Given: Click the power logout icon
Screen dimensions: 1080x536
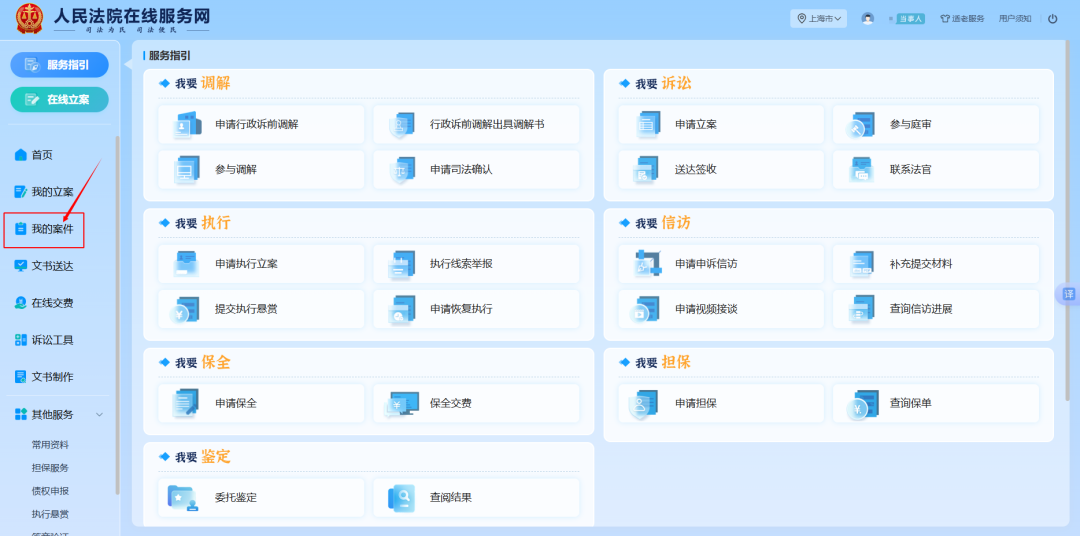Looking at the screenshot, I should tap(1052, 19).
